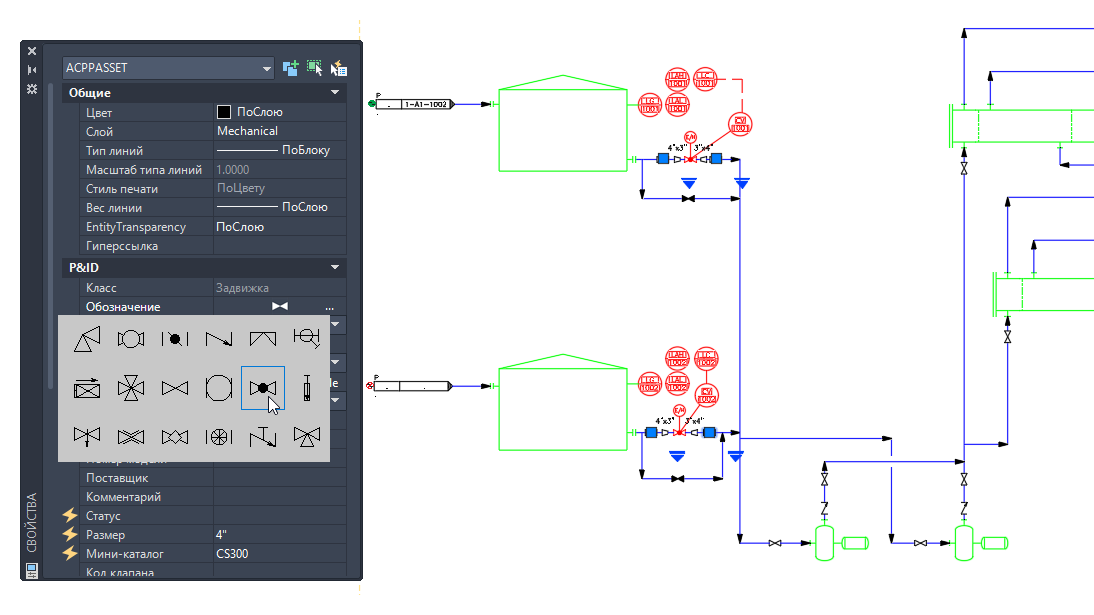This screenshot has width=1094, height=615.
Task: Select the bowtie symbol with bottom stem
Action: coord(87,437)
